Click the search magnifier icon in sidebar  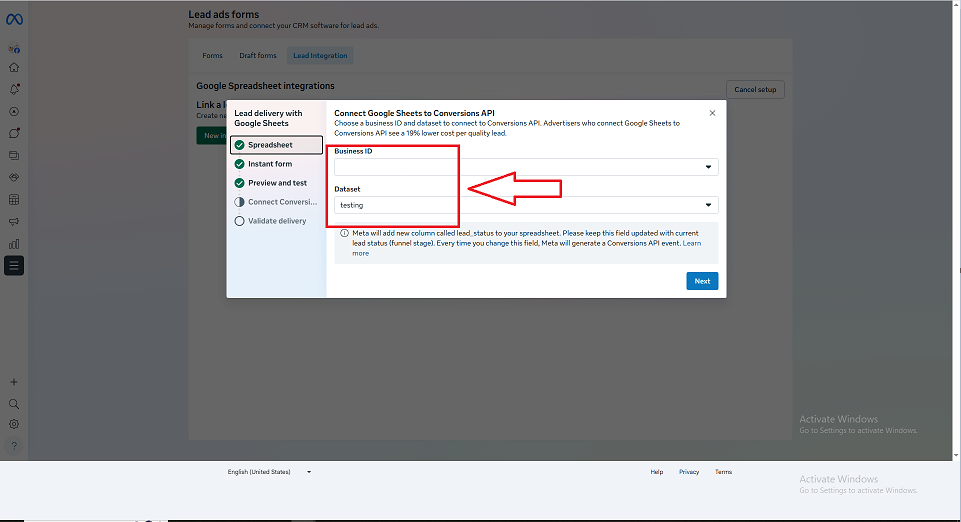[14, 404]
